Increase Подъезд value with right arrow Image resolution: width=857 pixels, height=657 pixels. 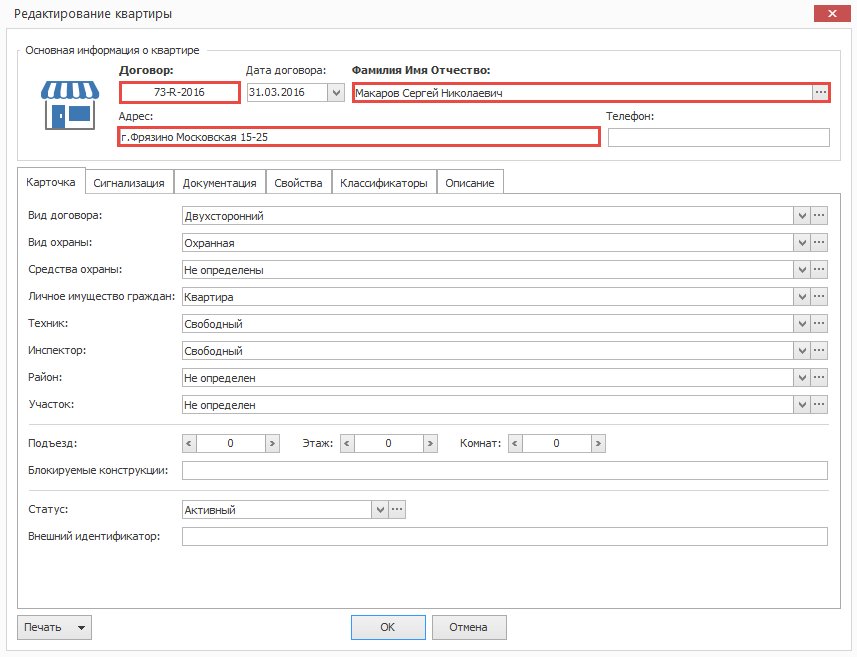click(272, 443)
